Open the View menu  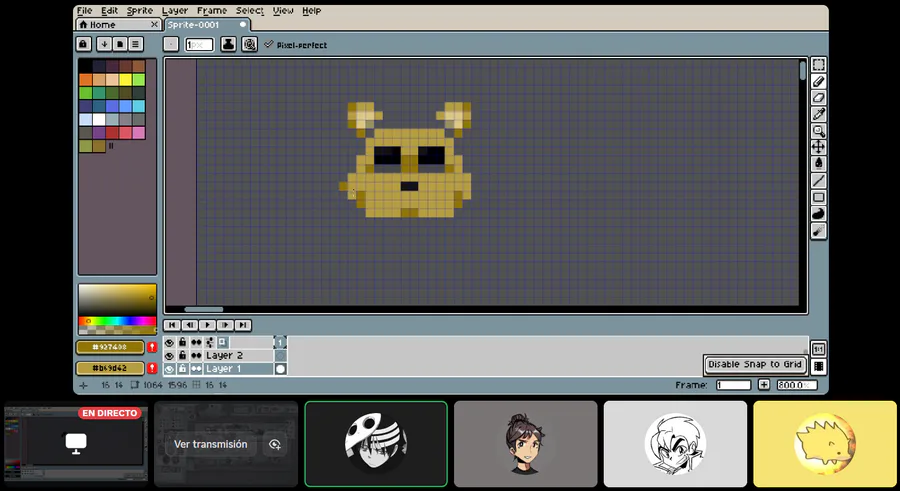pyautogui.click(x=283, y=10)
